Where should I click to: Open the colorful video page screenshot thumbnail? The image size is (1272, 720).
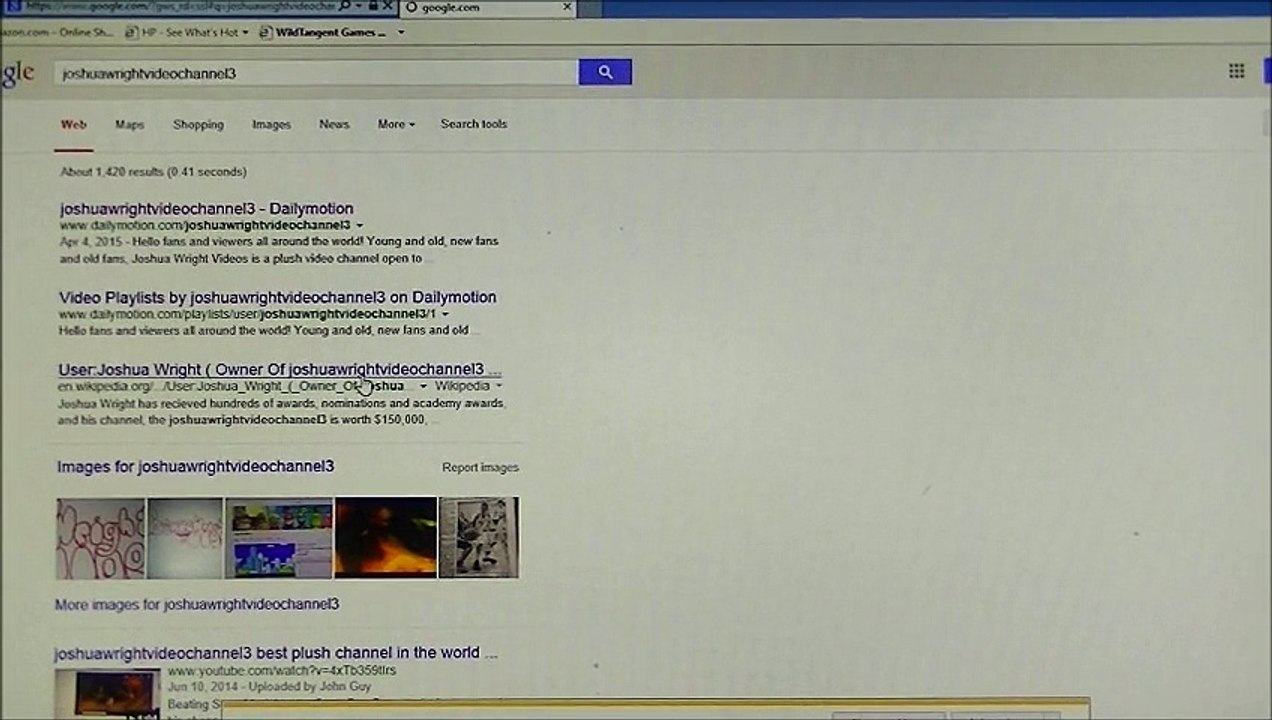pos(279,538)
